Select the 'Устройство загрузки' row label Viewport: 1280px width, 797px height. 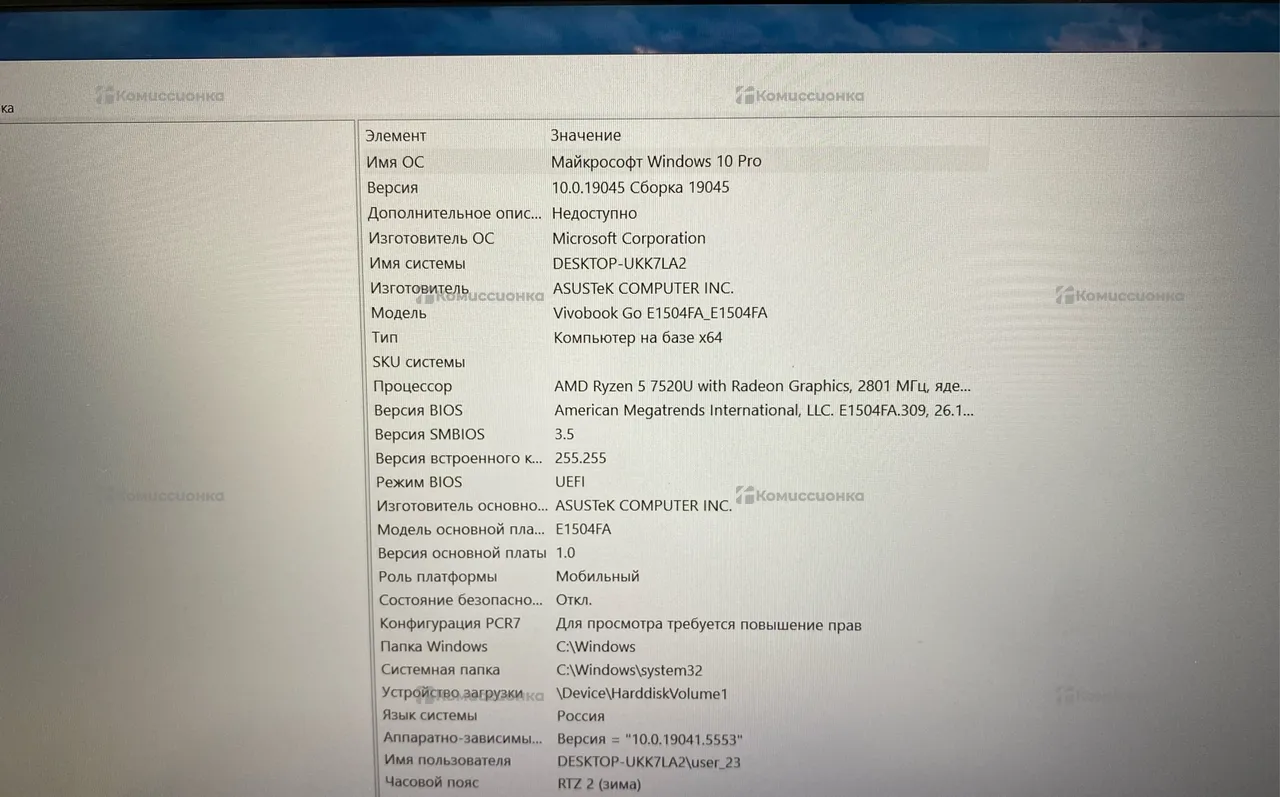point(453,693)
